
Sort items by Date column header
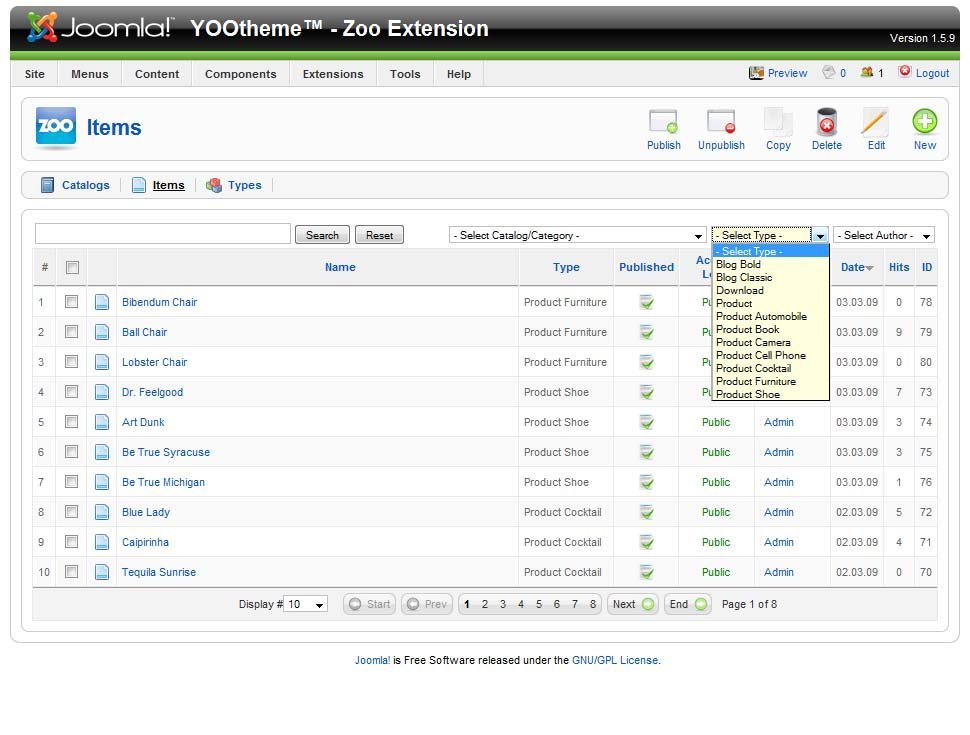tap(857, 267)
